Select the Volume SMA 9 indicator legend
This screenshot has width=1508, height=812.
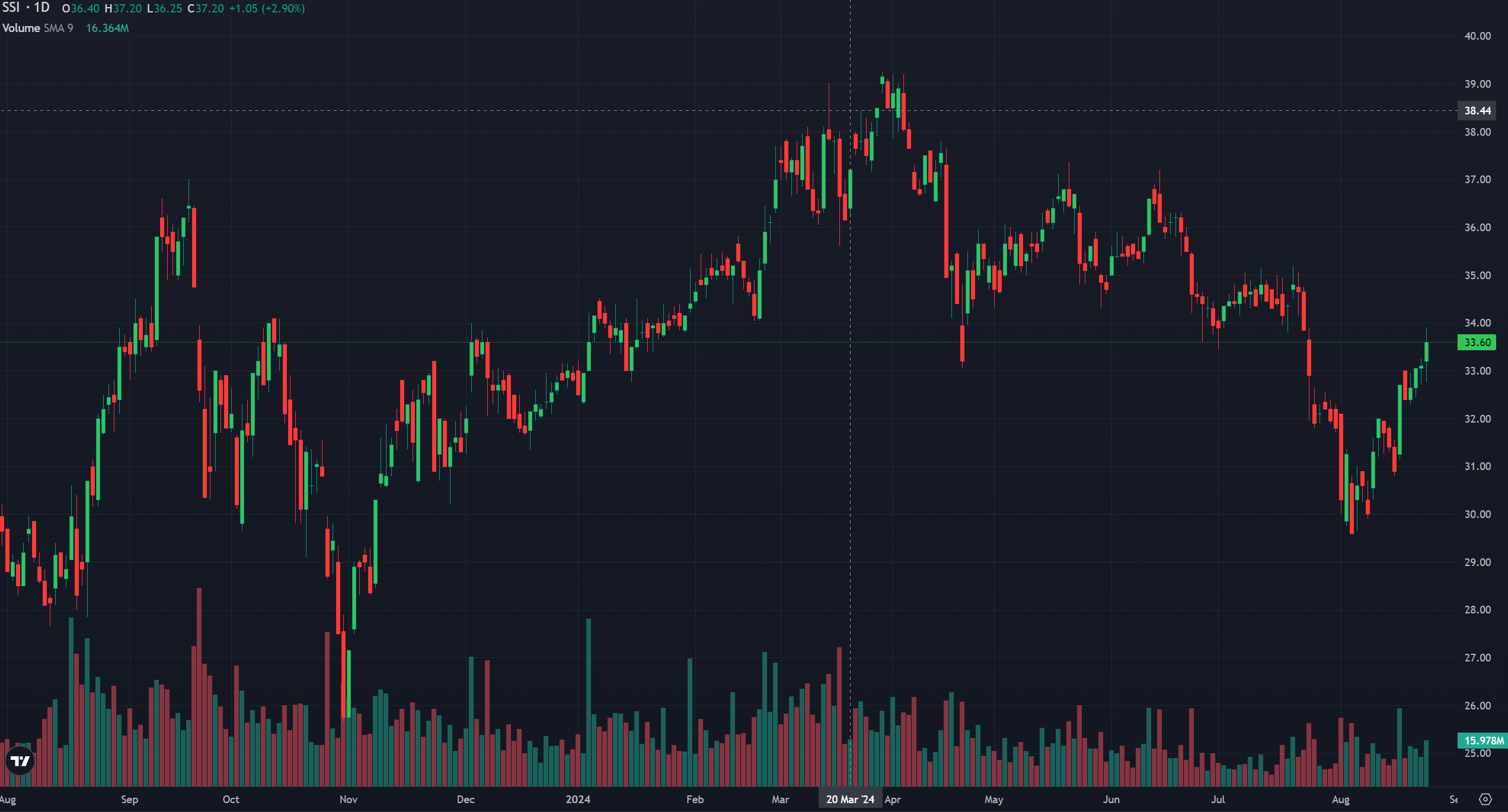pos(38,28)
